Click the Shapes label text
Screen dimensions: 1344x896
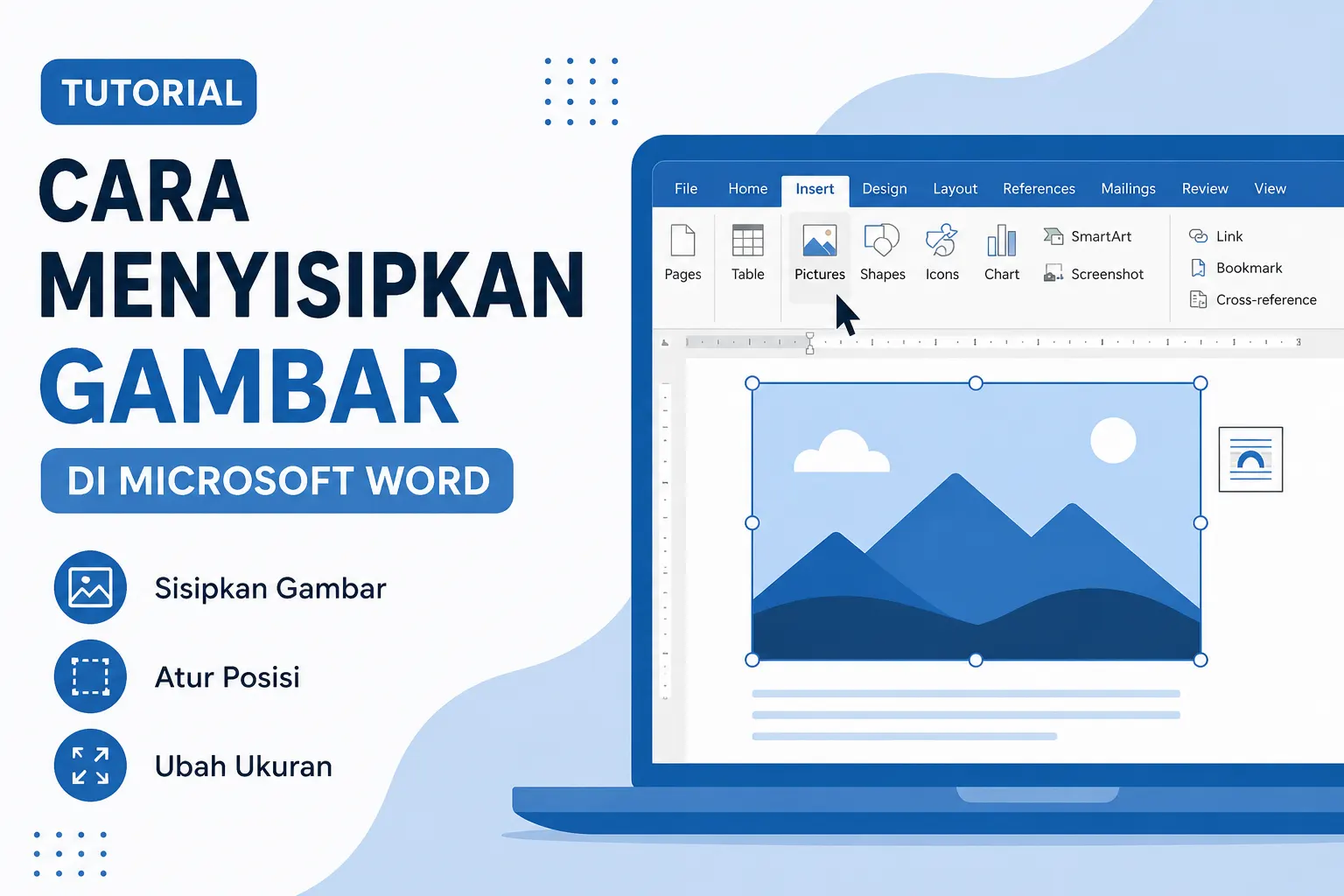(x=882, y=274)
